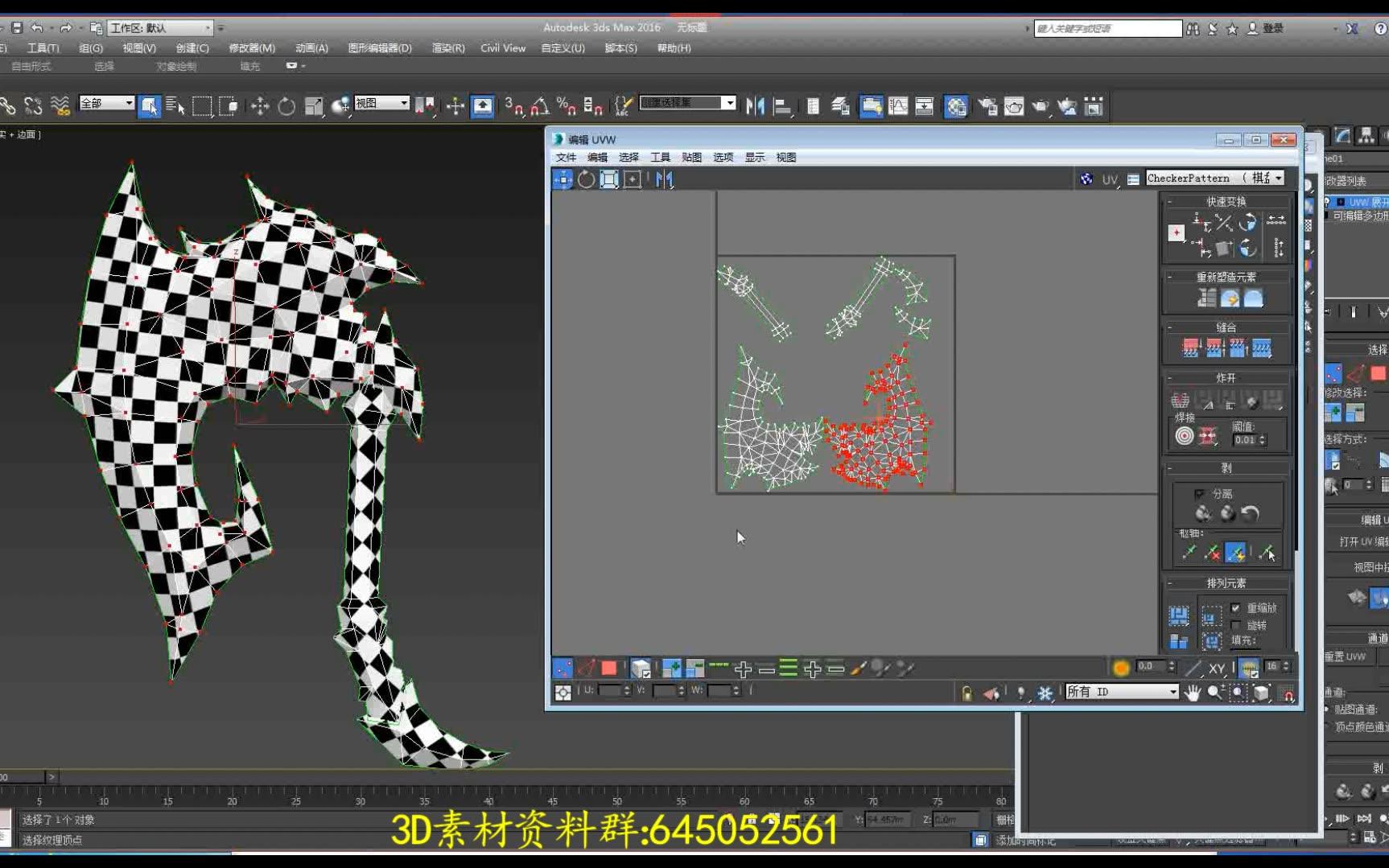Click the pan hand icon at the UVW editor bottom
The height and width of the screenshot is (868, 1389).
point(1193,693)
